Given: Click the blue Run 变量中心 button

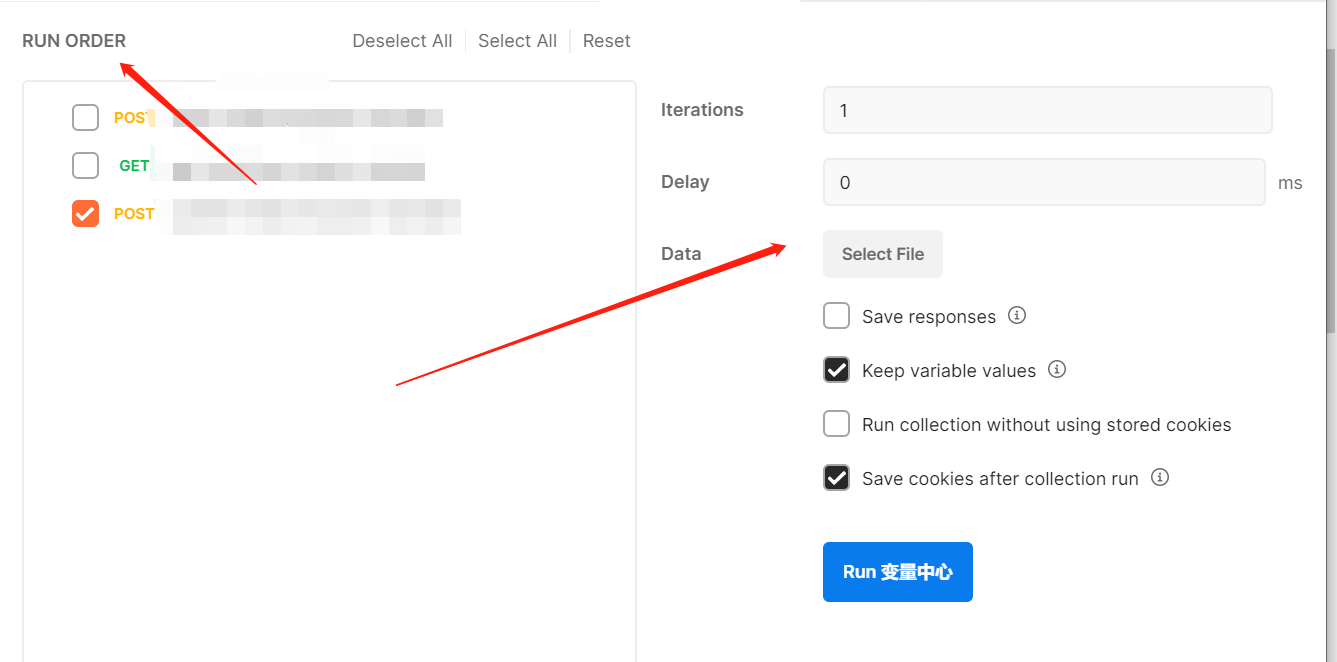Looking at the screenshot, I should (x=897, y=572).
